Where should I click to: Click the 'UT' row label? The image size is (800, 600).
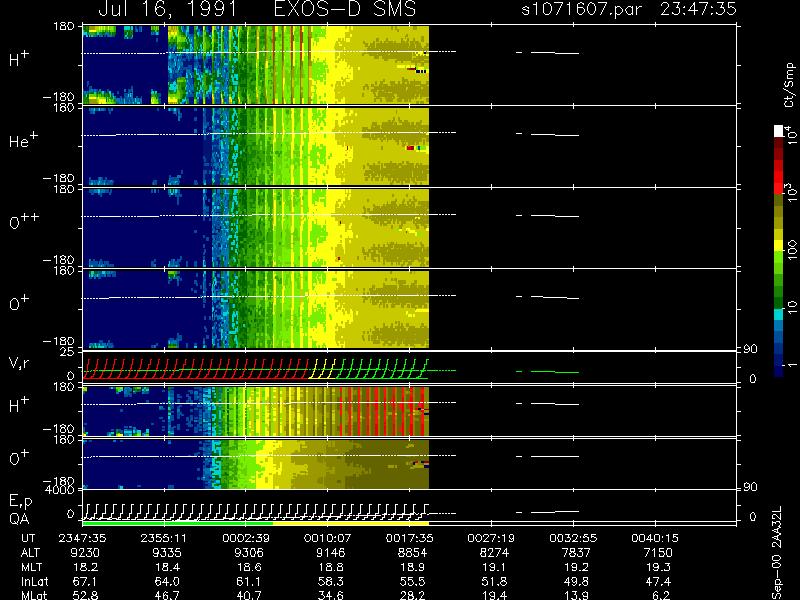(x=29, y=538)
